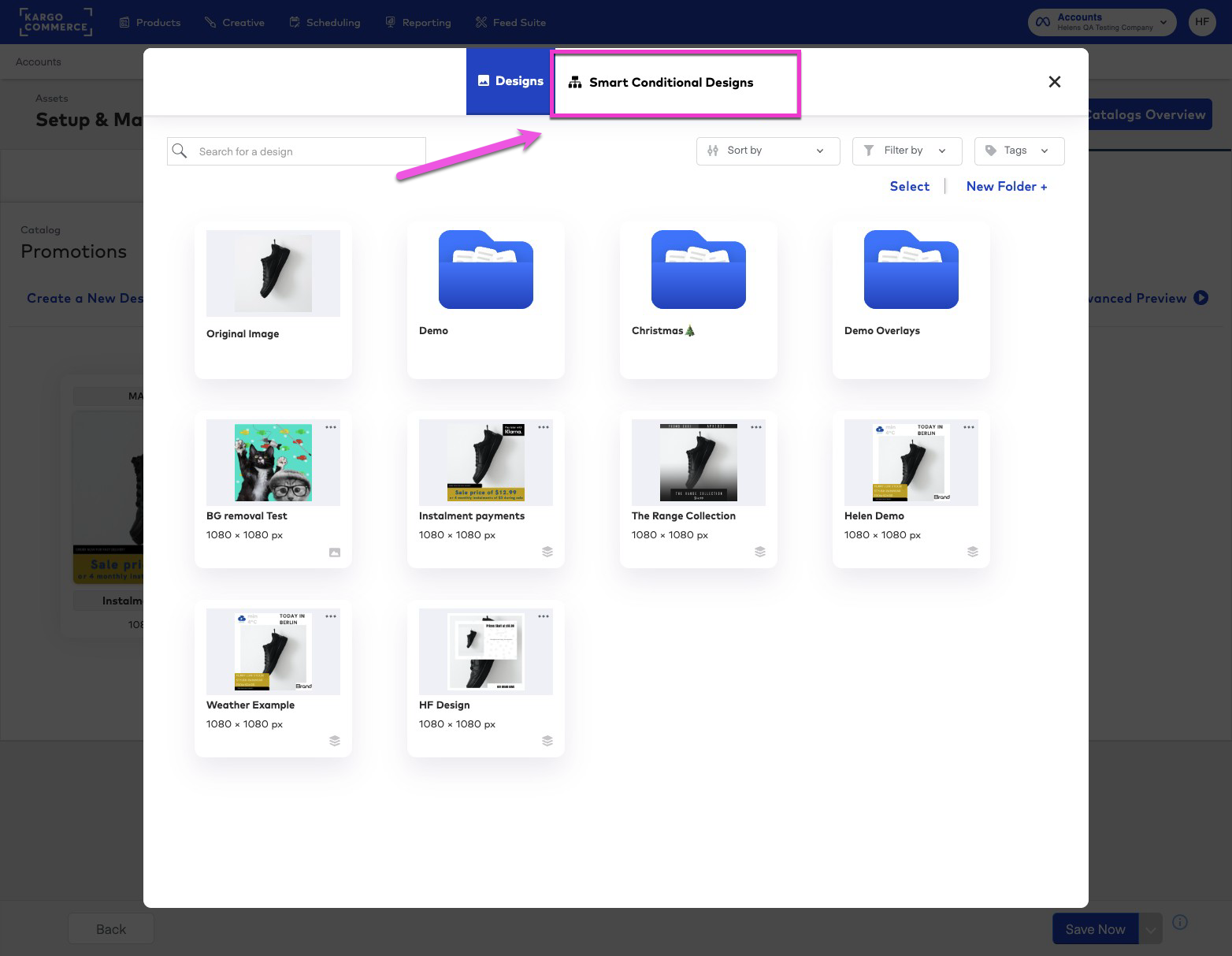Create a folder with New Folder +
The width and height of the screenshot is (1232, 956).
pos(1006,187)
